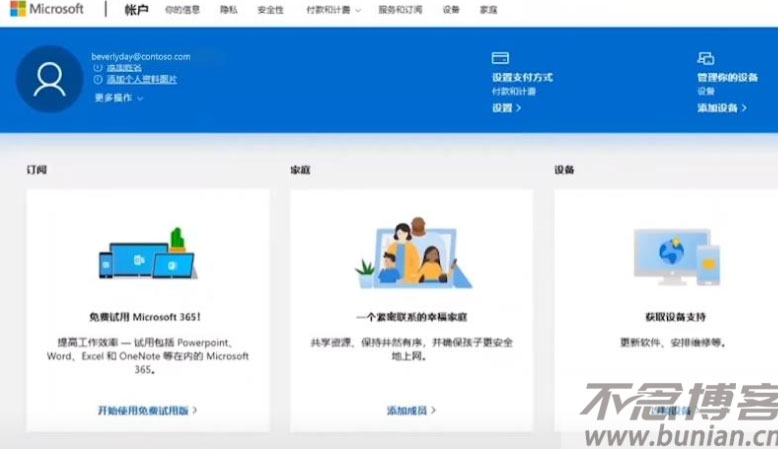Open the 你的信息 menu item

(182, 9)
